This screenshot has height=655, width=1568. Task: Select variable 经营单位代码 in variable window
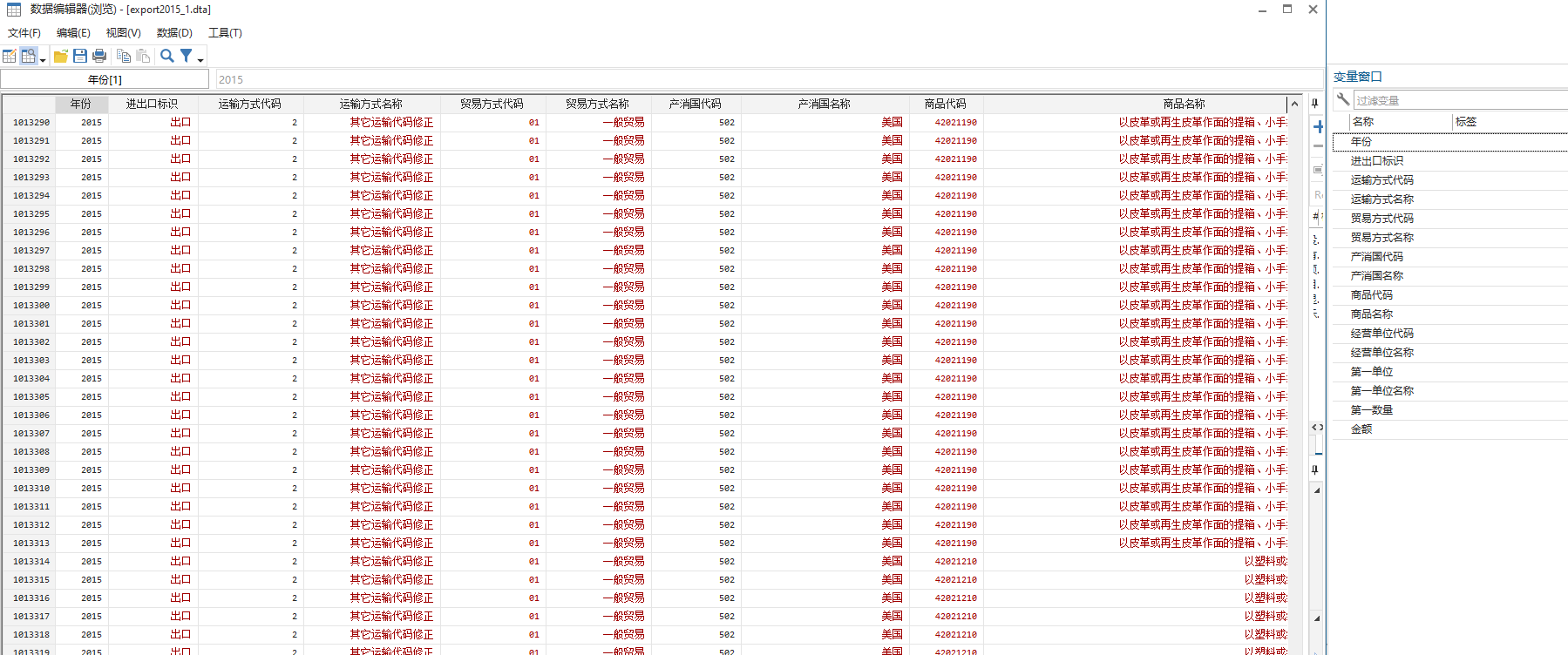tap(1450, 333)
